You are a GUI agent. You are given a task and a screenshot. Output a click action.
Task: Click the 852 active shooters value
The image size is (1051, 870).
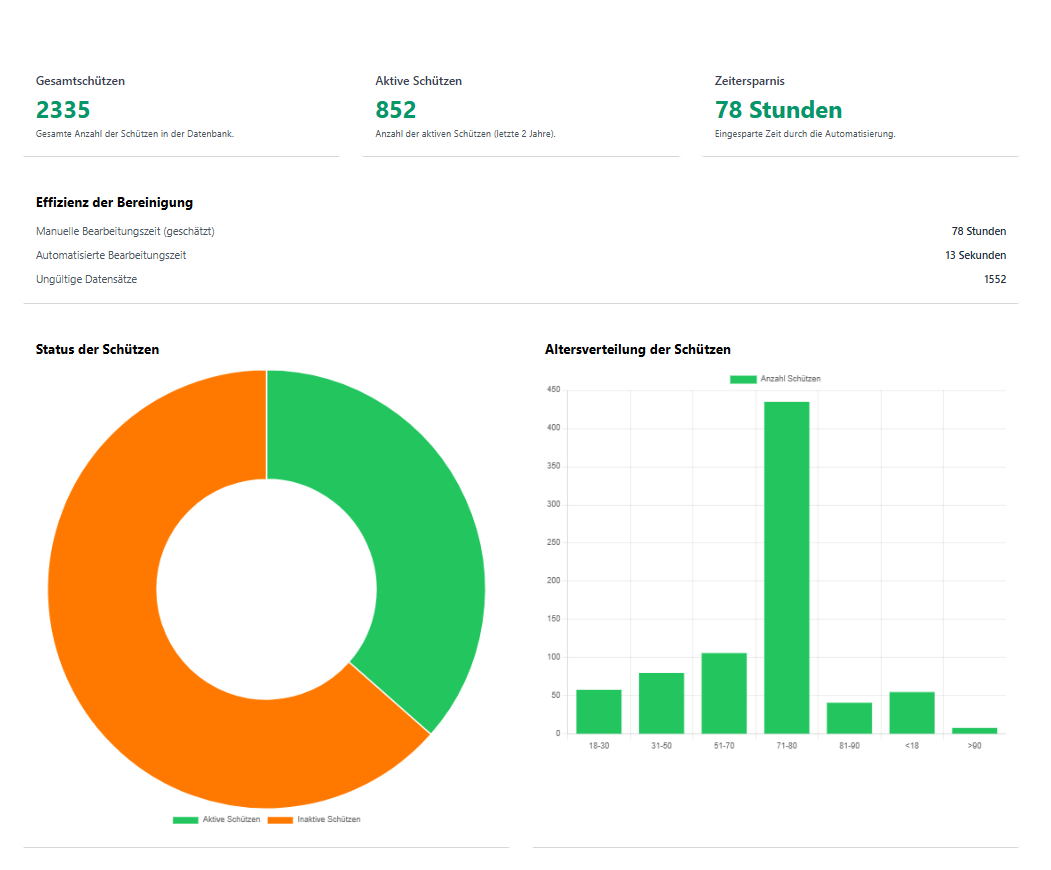pyautogui.click(x=396, y=110)
